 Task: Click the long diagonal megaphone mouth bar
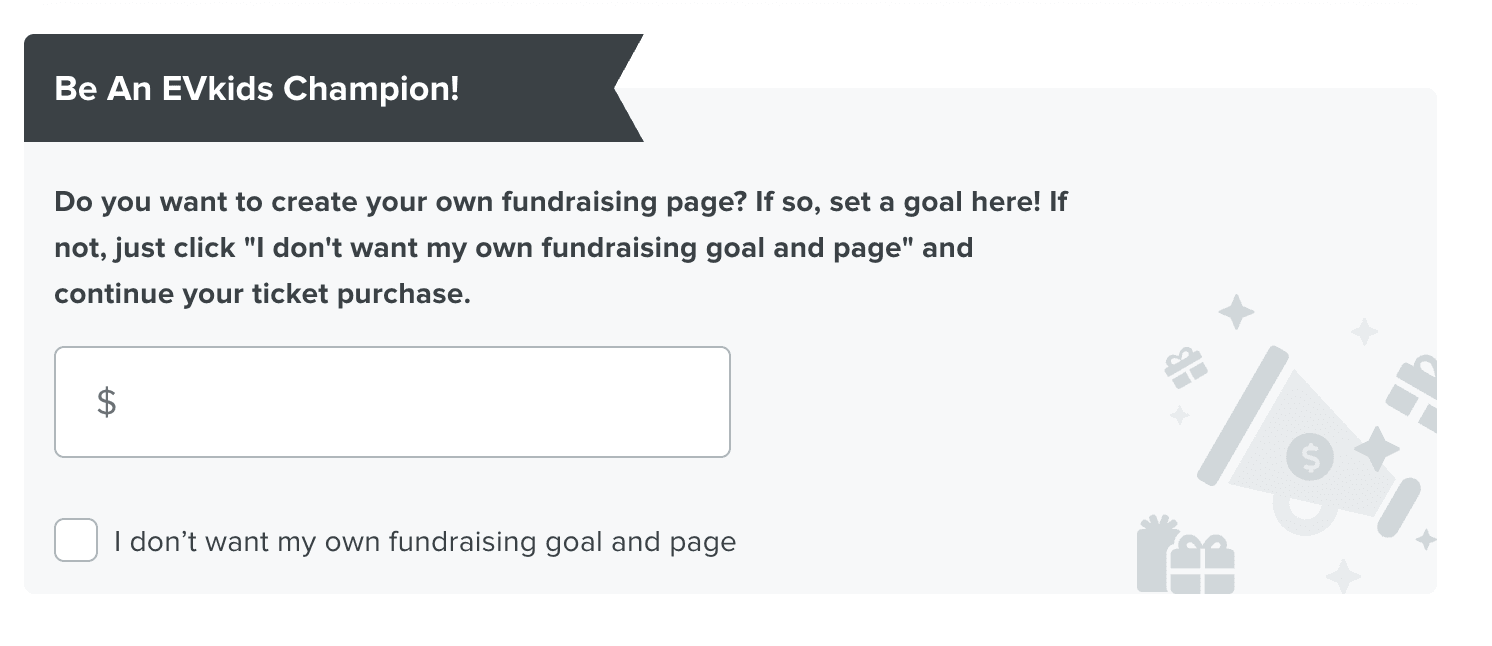tap(1243, 415)
